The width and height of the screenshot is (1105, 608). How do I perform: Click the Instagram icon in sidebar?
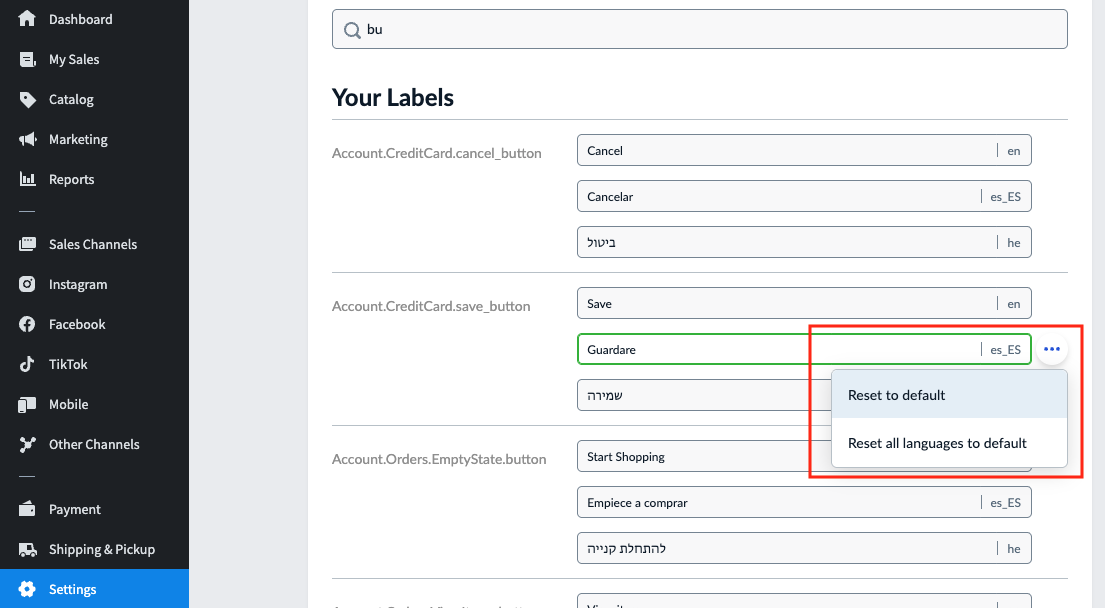[28, 284]
